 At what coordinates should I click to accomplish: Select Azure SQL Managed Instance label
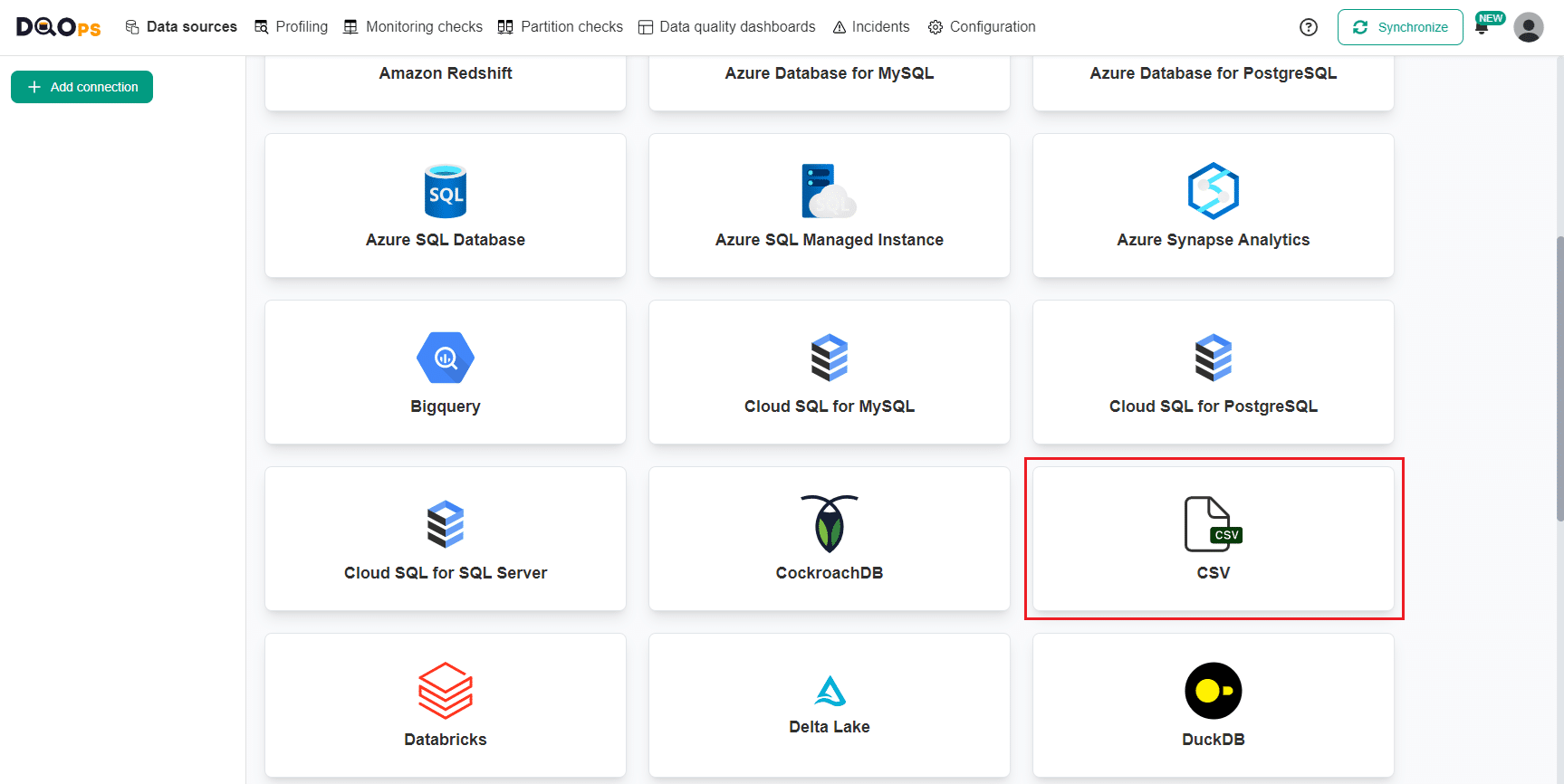click(830, 240)
